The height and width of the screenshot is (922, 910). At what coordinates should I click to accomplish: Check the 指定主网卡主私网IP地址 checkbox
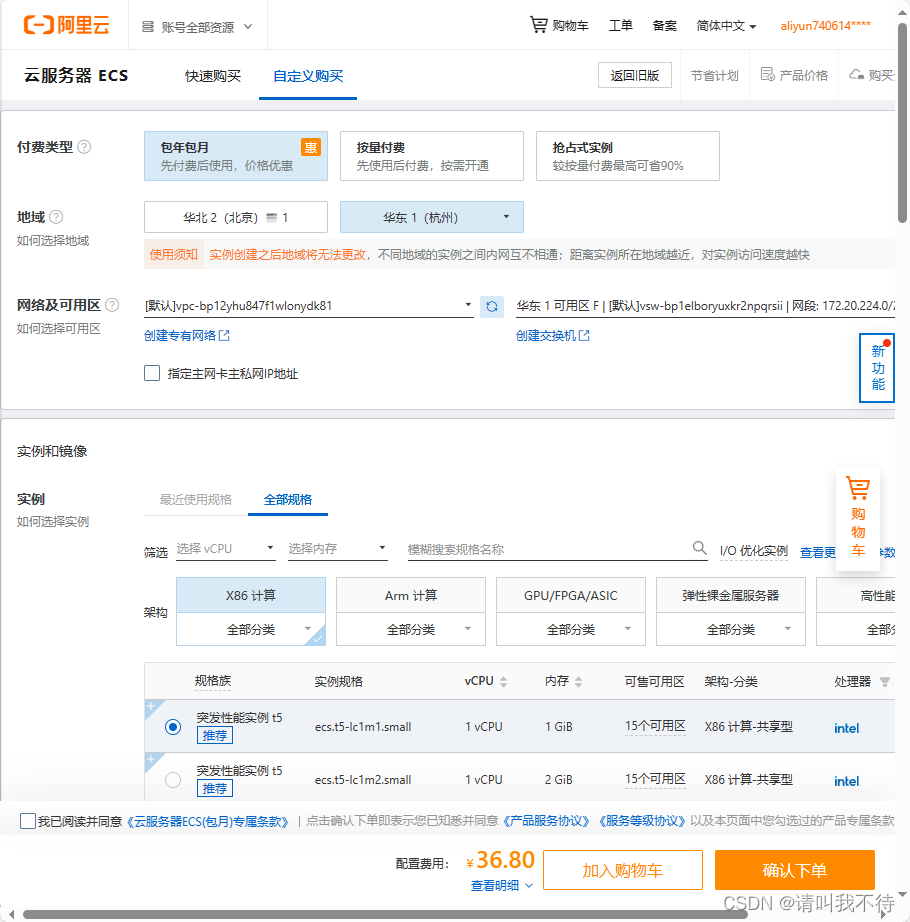point(151,373)
